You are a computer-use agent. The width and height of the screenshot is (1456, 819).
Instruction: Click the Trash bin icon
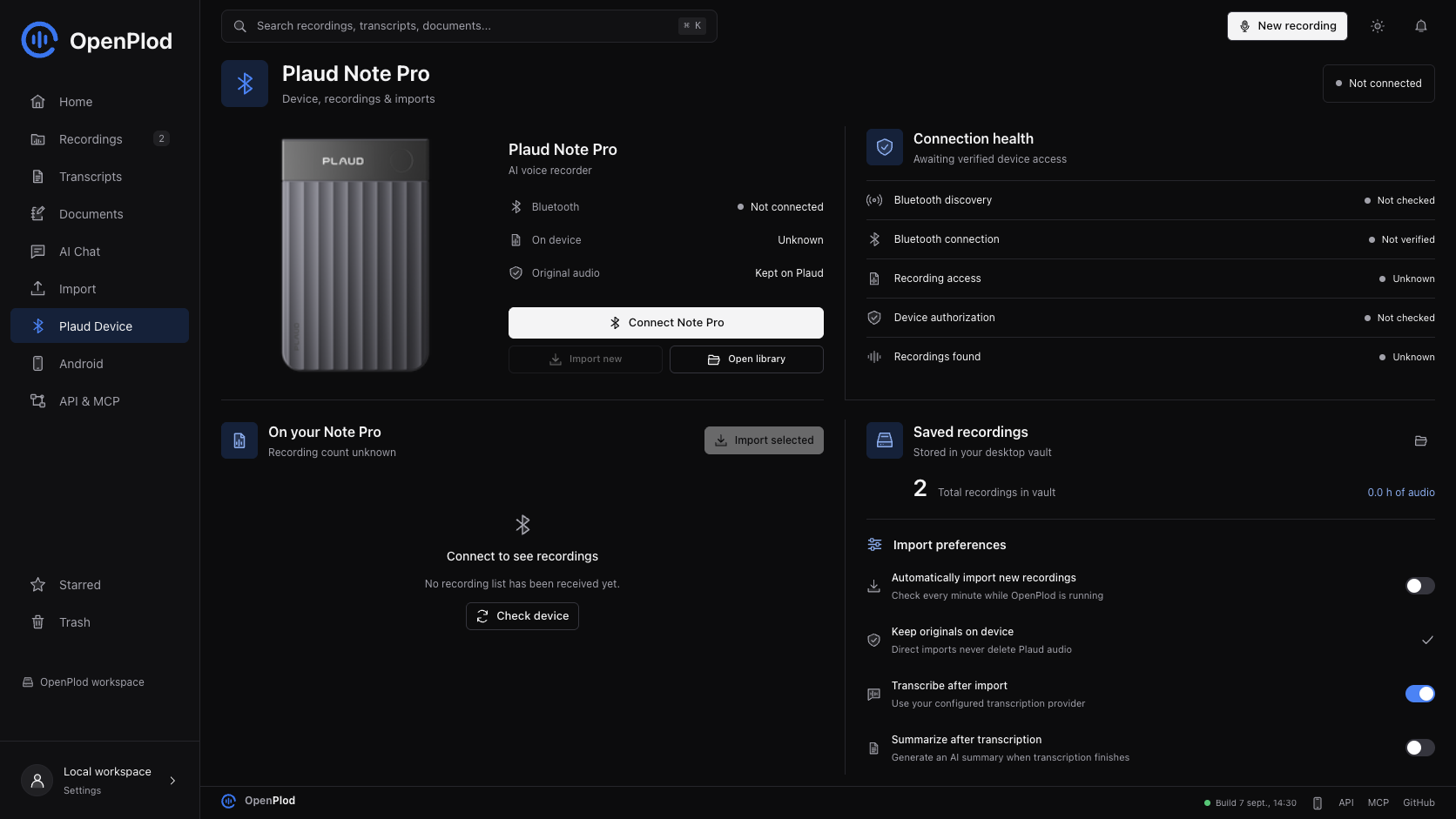click(38, 622)
